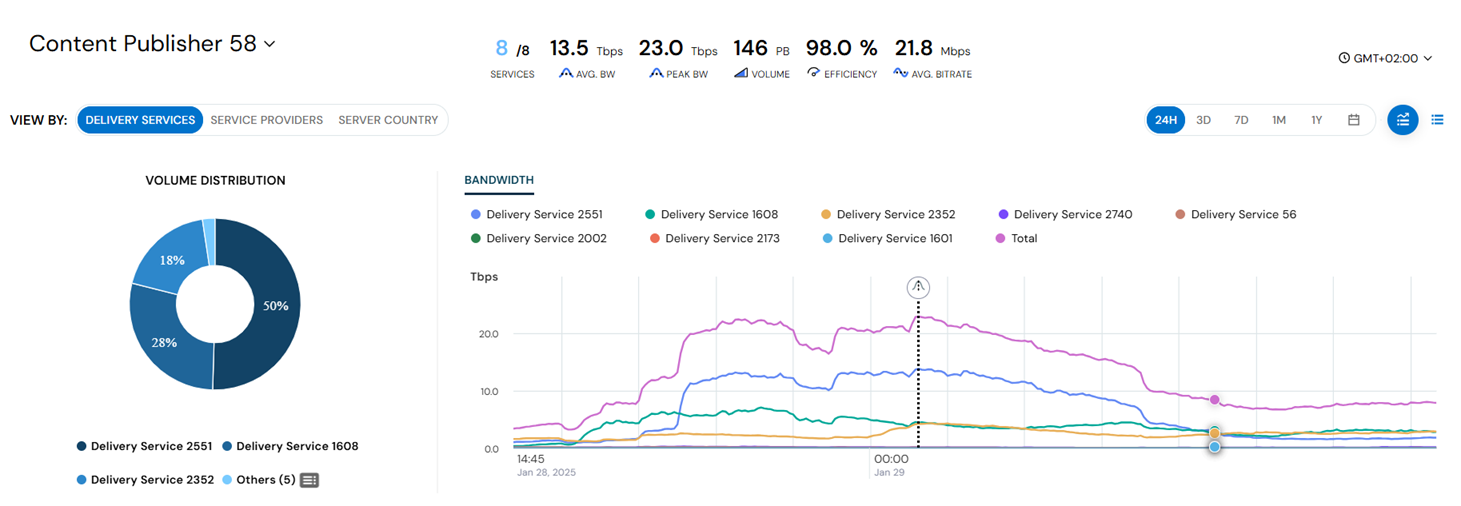Toggle the Delivery Service 2551 chart series
This screenshot has width=1461, height=506.
(x=535, y=214)
